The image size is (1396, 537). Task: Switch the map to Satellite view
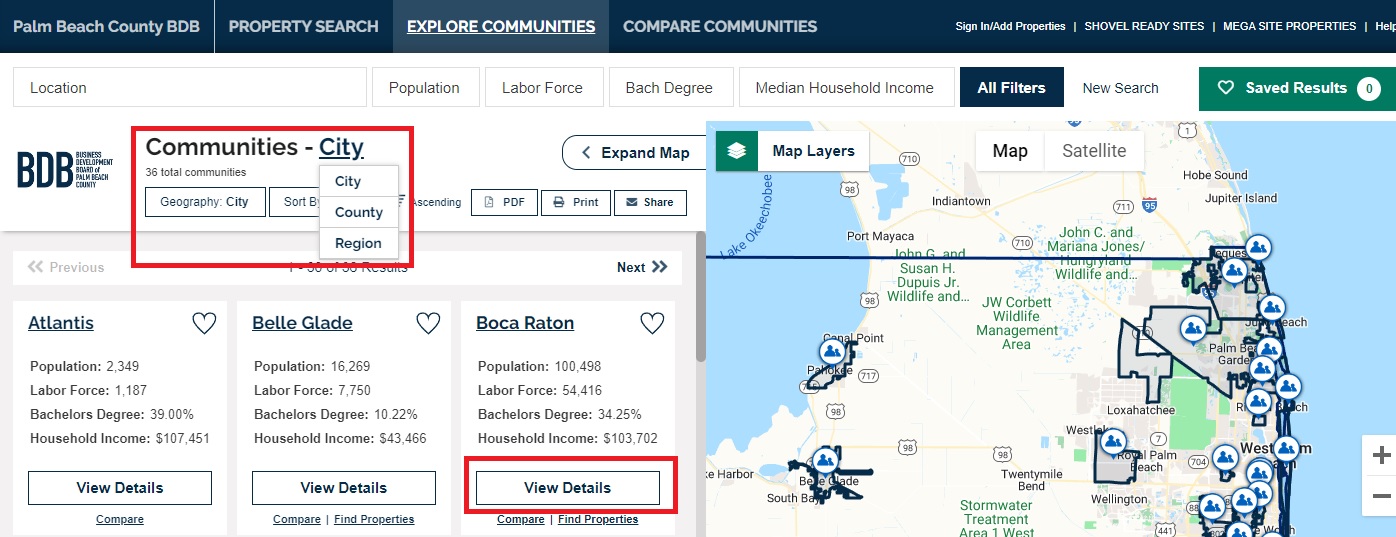(x=1094, y=151)
